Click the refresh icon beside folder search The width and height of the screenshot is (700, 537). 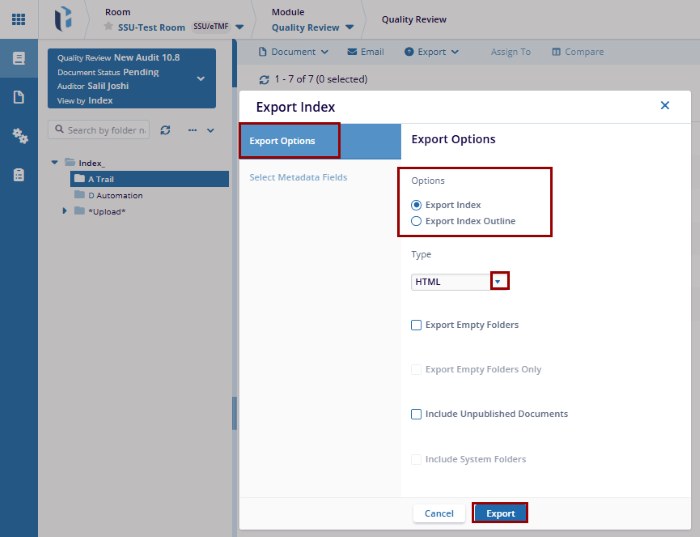point(166,130)
